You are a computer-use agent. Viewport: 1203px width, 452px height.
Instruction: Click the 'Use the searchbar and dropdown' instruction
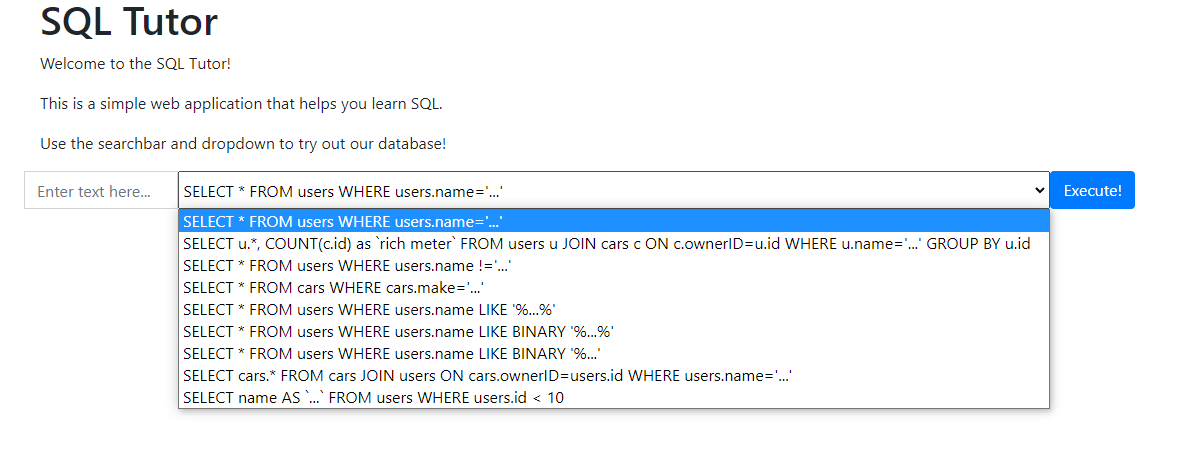click(x=243, y=144)
